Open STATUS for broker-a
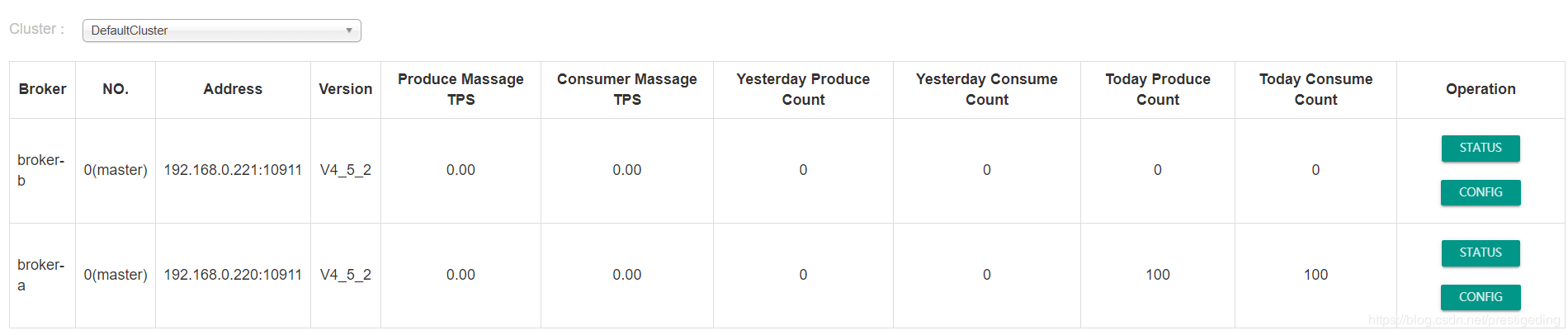Screen dimensions: 1568x335 click(x=1480, y=253)
